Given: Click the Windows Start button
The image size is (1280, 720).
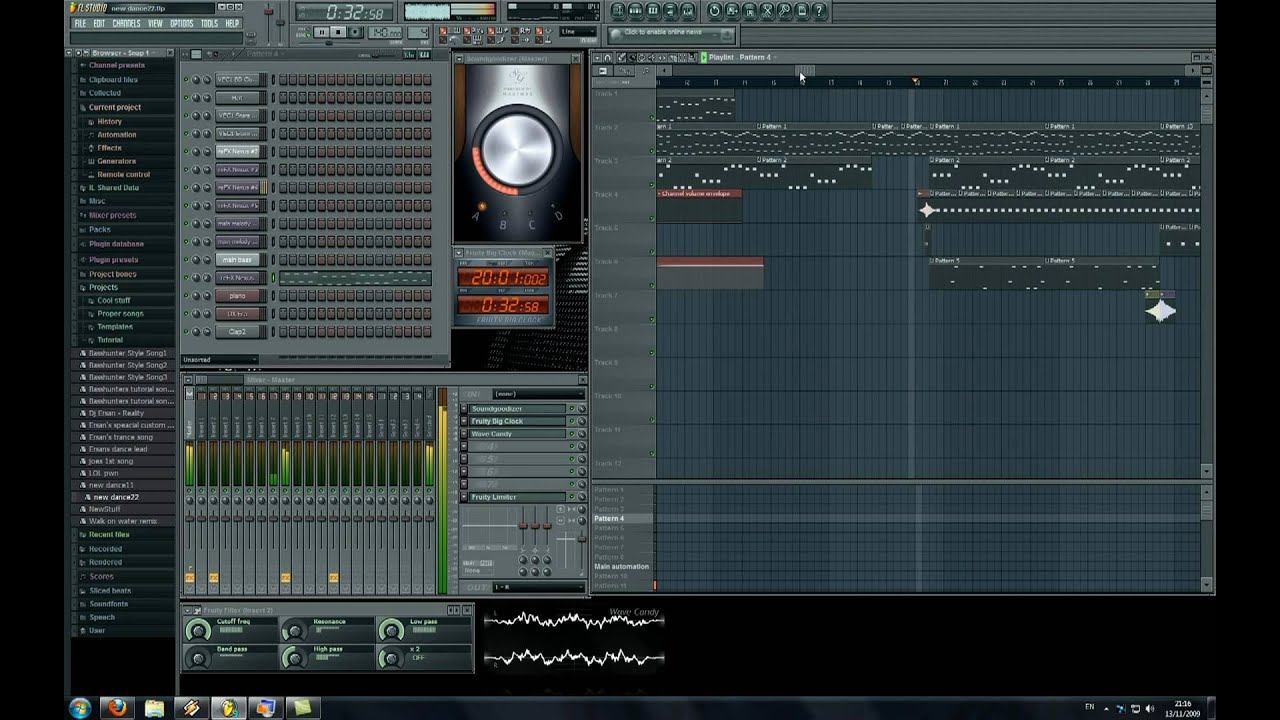Looking at the screenshot, I should 79,708.
